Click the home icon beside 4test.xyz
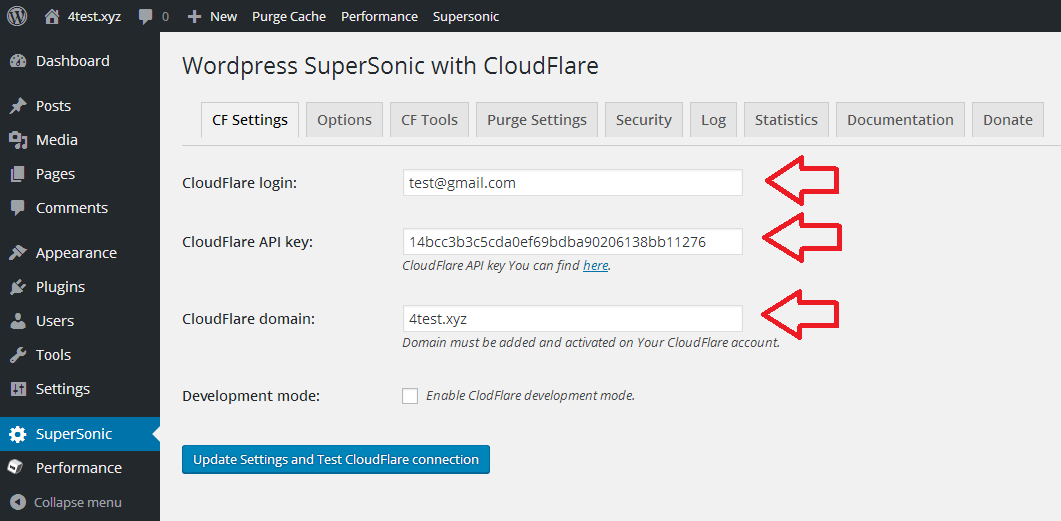Image resolution: width=1061 pixels, height=521 pixels. pyautogui.click(x=52, y=16)
